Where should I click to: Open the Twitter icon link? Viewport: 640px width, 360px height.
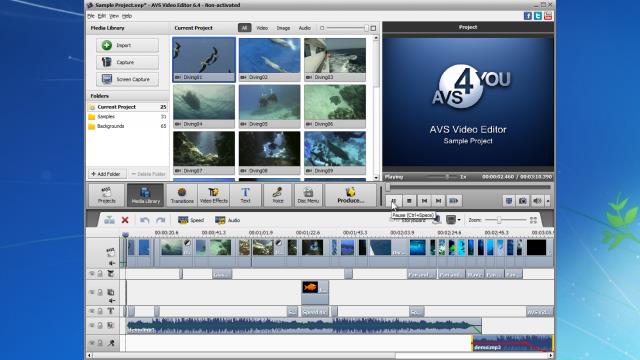tap(538, 16)
